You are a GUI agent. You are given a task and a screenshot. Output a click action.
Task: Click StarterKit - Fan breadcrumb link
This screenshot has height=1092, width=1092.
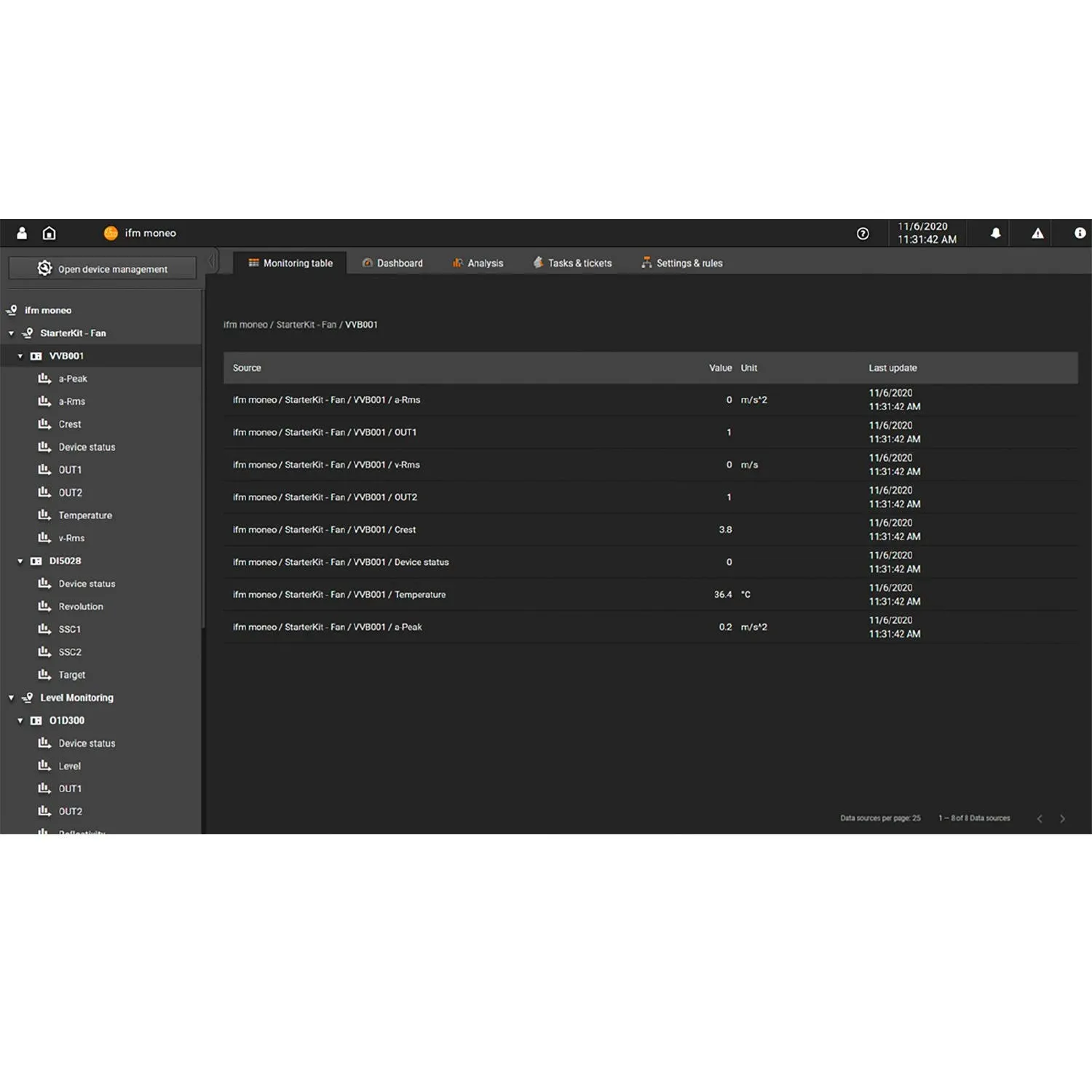coord(306,325)
